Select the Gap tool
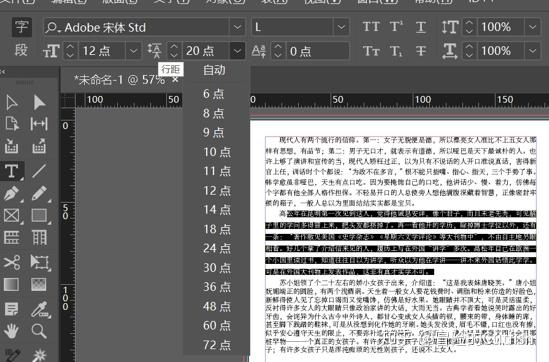Image resolution: width=549 pixels, height=362 pixels. pos(39,124)
